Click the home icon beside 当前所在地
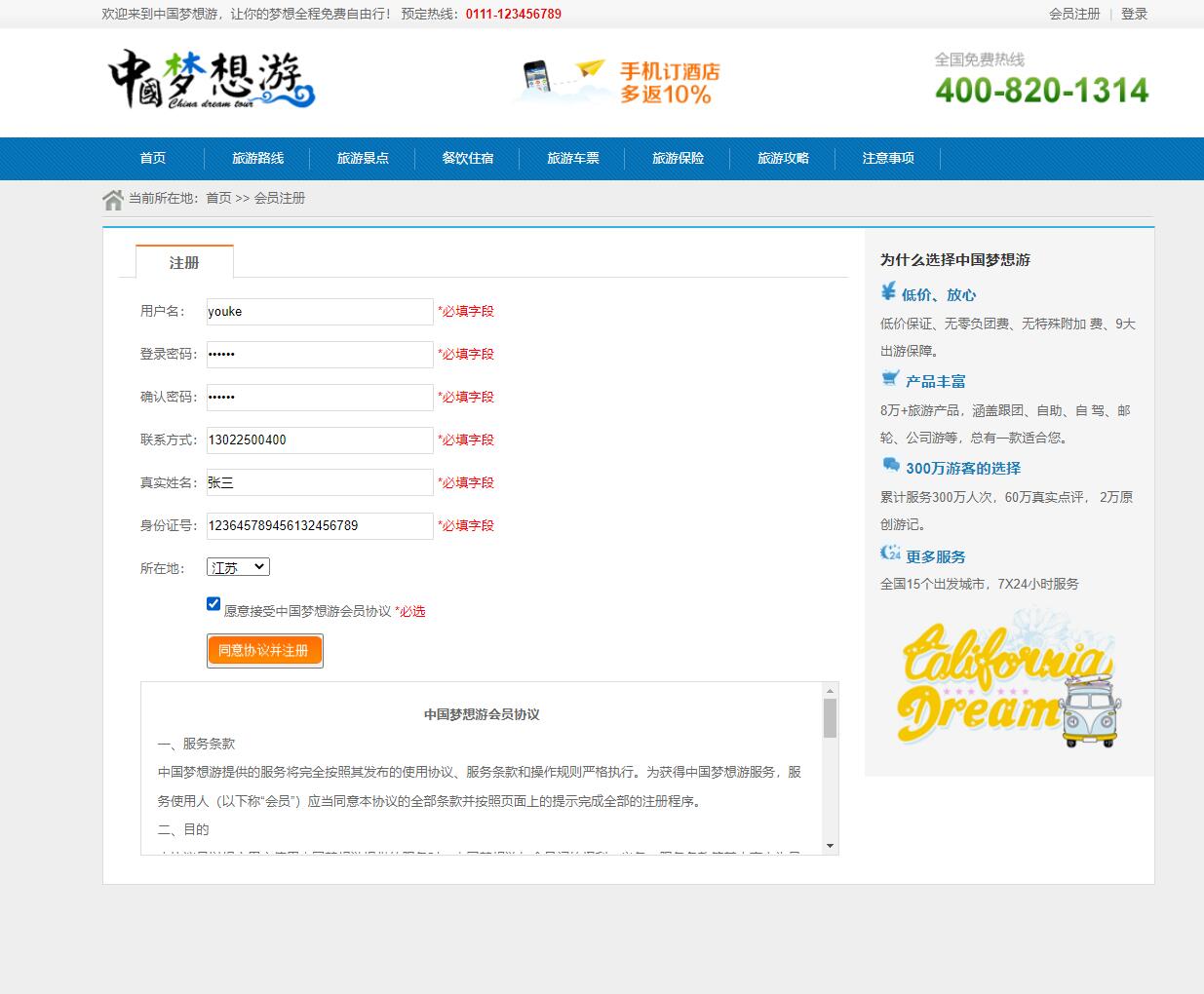Screen dimensions: 1204x994 click(x=112, y=199)
